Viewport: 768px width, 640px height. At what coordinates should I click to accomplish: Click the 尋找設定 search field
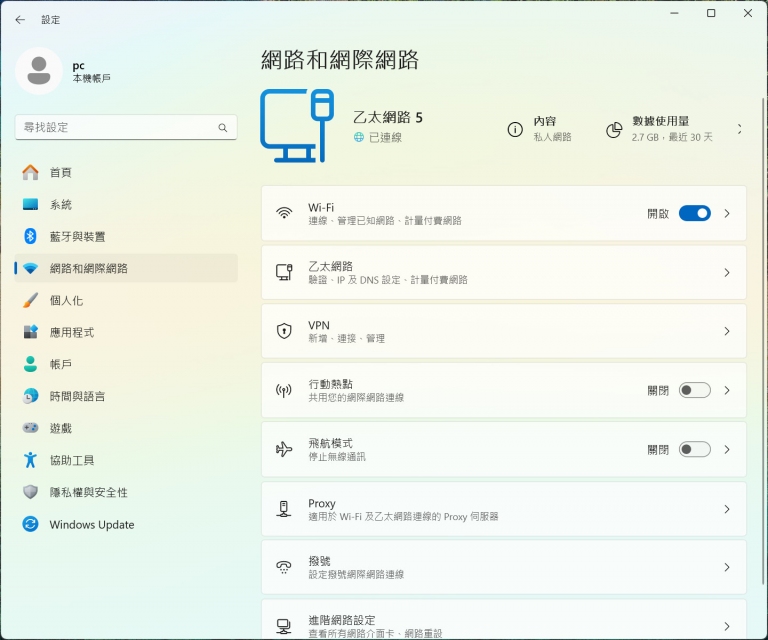tap(126, 127)
